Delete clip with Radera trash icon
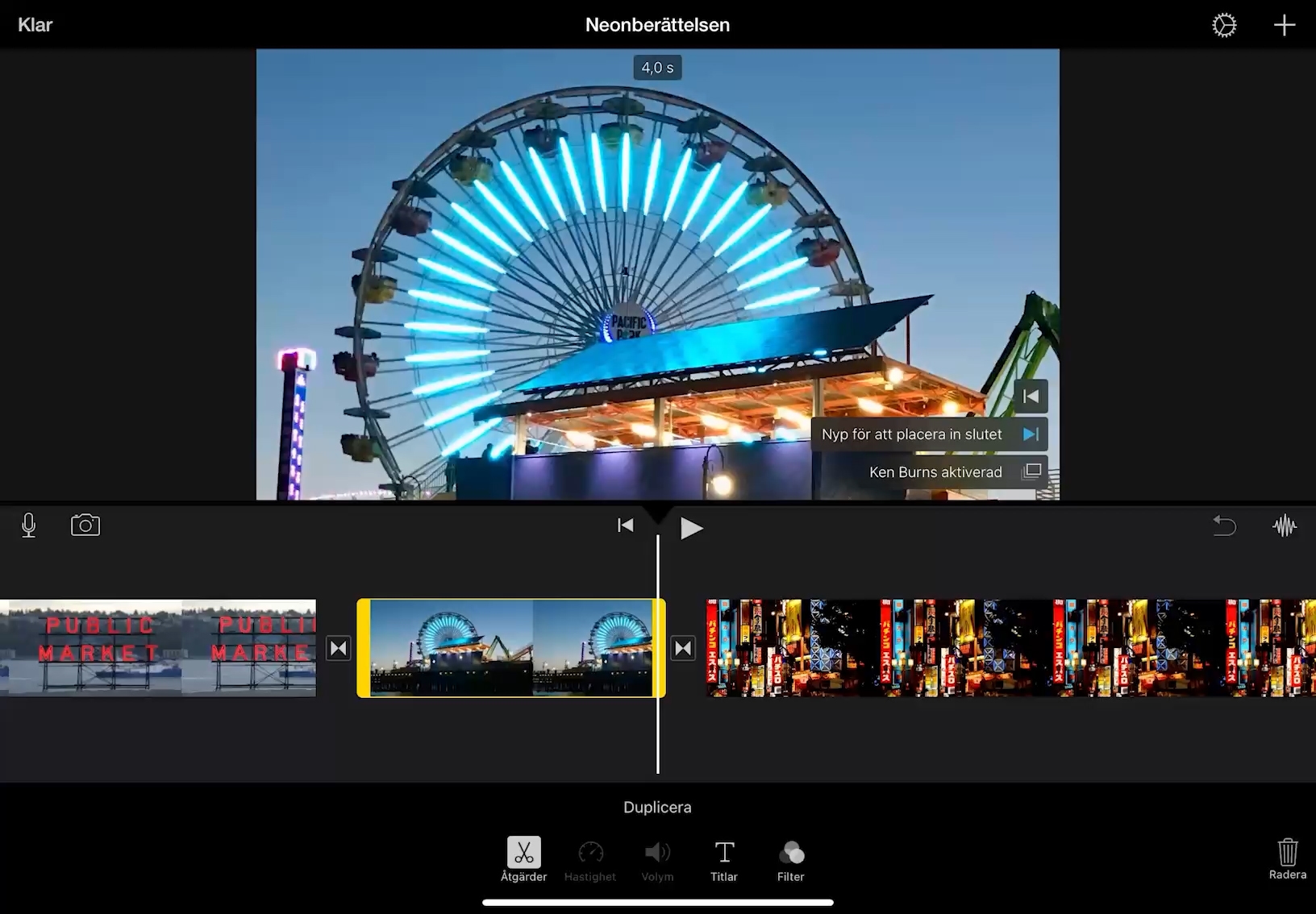The height and width of the screenshot is (914, 1316). pos(1288,858)
